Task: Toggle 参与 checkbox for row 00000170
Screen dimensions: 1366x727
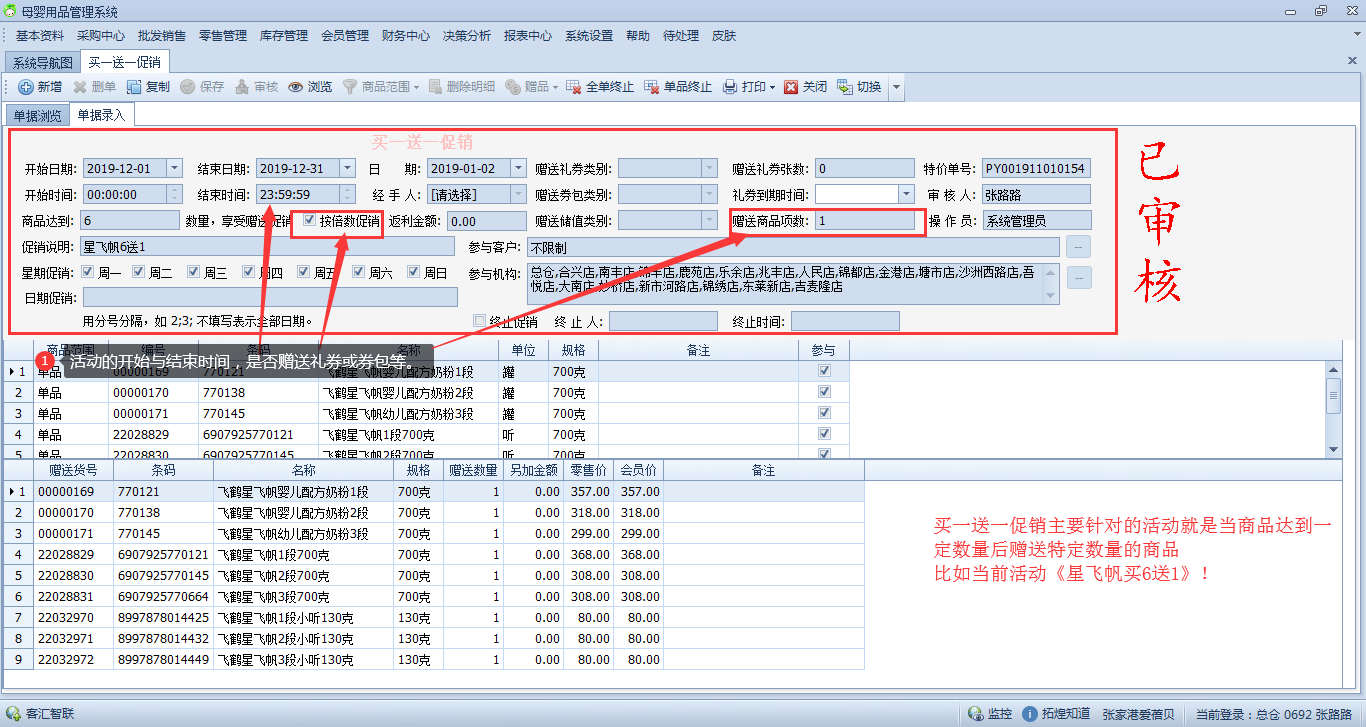Action: coord(824,392)
